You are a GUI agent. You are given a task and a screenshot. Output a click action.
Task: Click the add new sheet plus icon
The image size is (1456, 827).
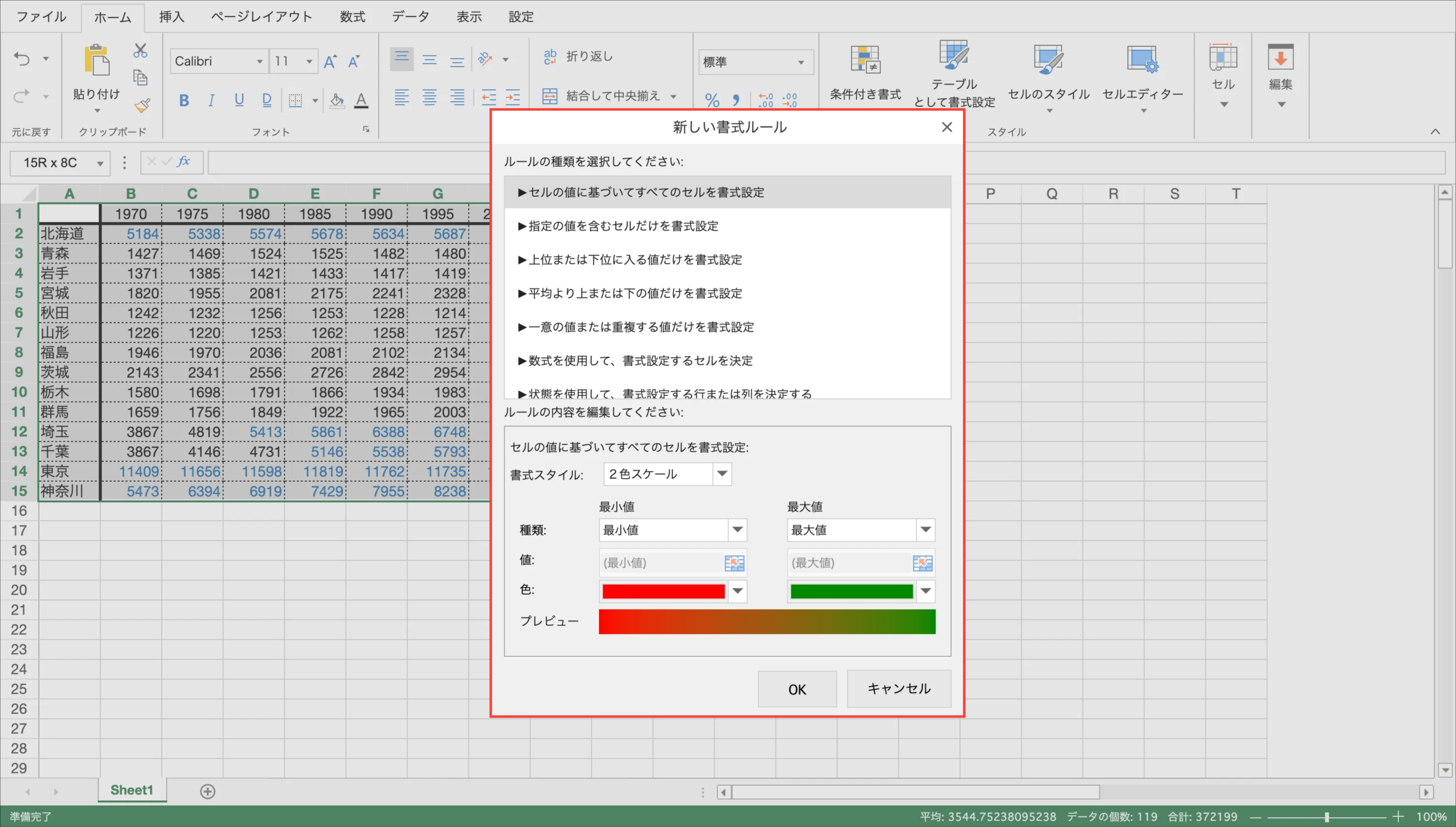pyautogui.click(x=208, y=791)
